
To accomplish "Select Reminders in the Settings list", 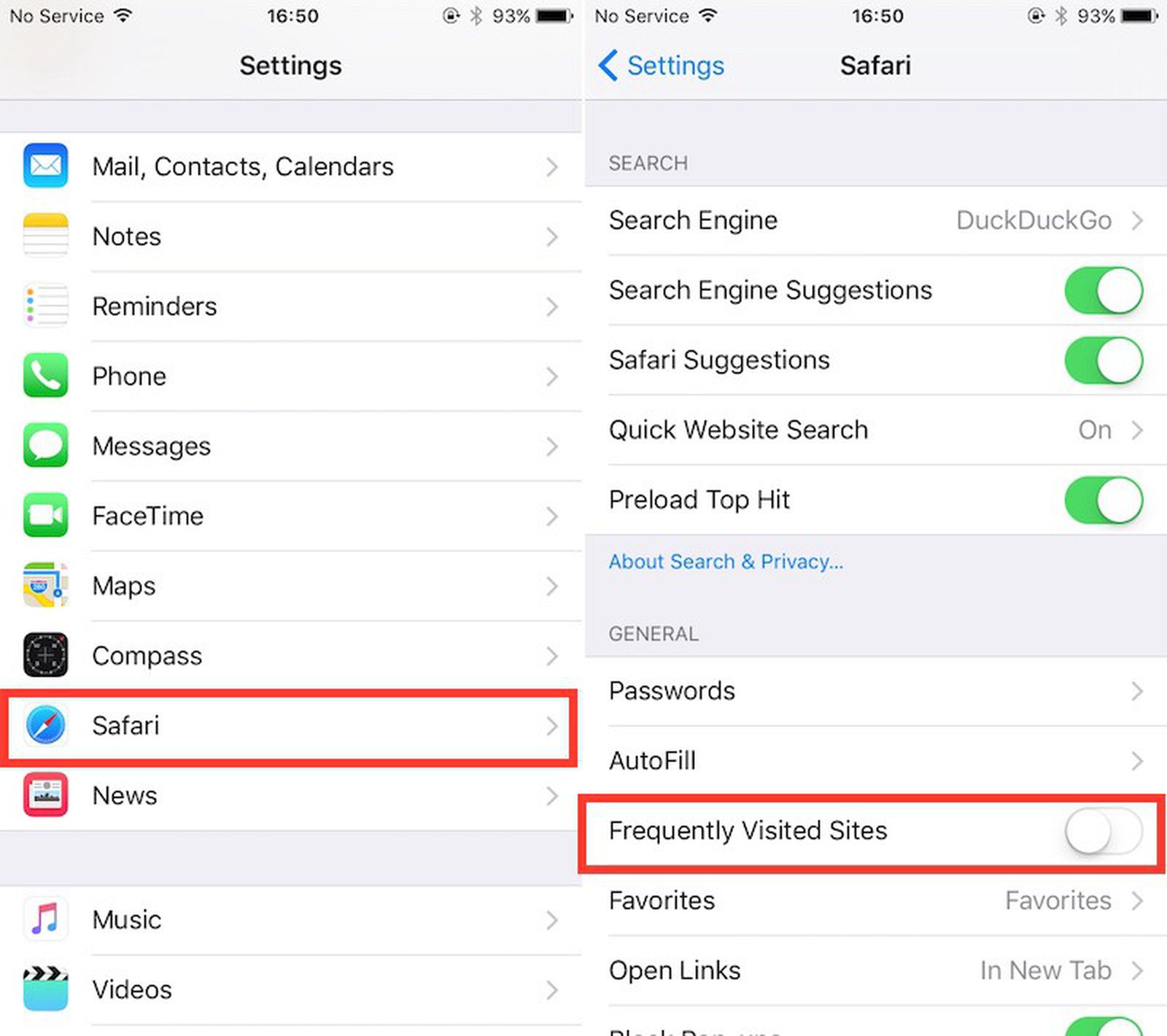I will pyautogui.click(x=290, y=306).
